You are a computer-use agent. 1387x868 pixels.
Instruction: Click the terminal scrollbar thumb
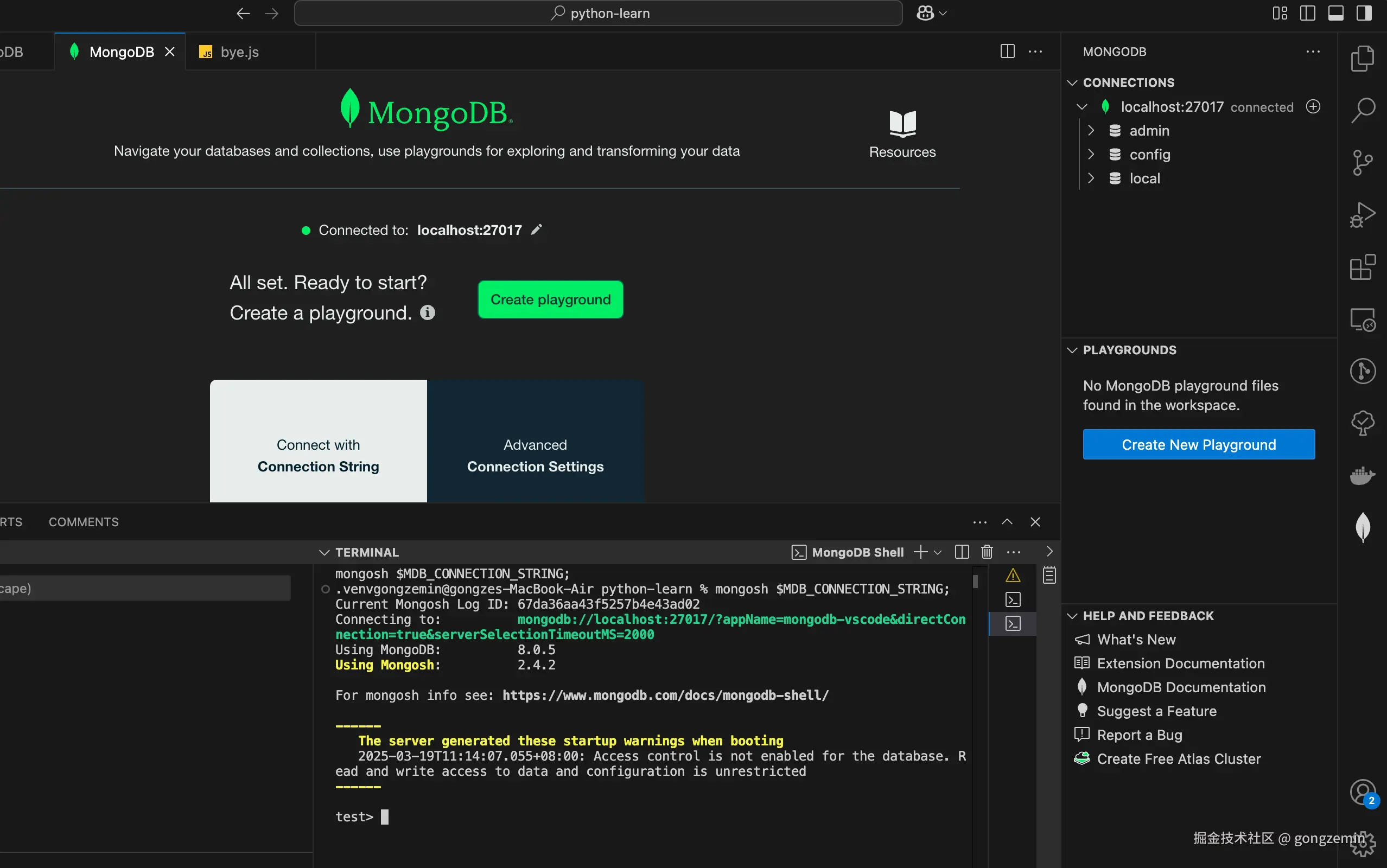[975, 582]
